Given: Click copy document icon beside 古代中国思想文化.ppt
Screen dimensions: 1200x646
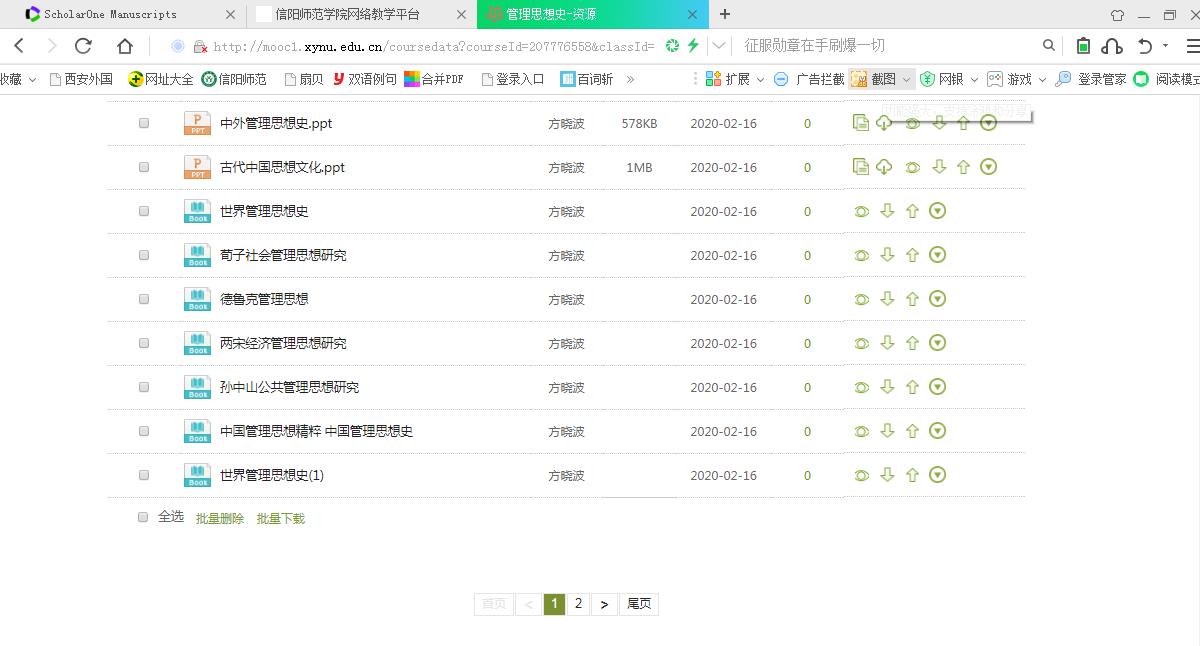Looking at the screenshot, I should pos(861,167).
